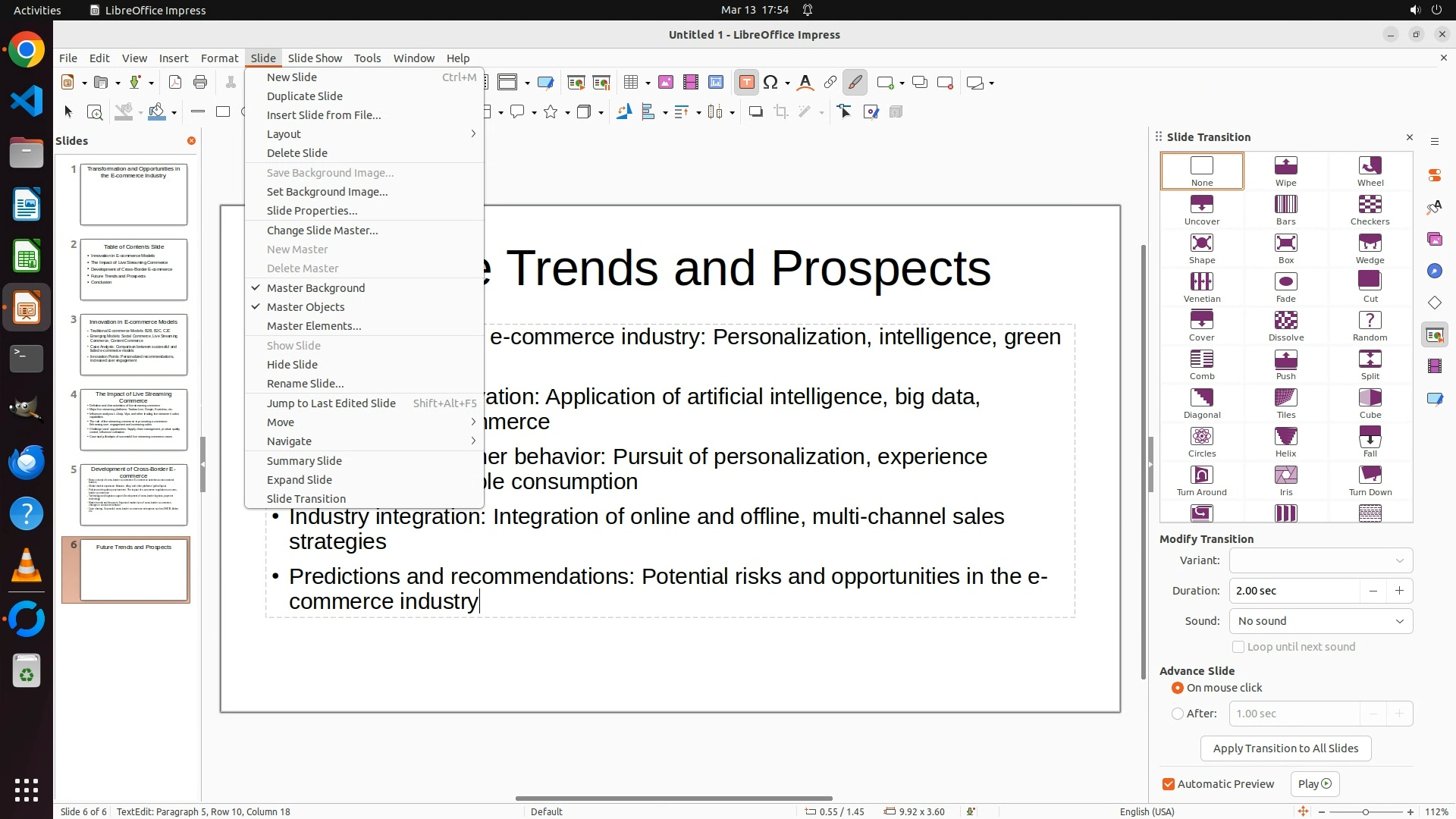The image size is (1456, 819).
Task: Click the Insert Special Character omega icon
Action: click(770, 83)
